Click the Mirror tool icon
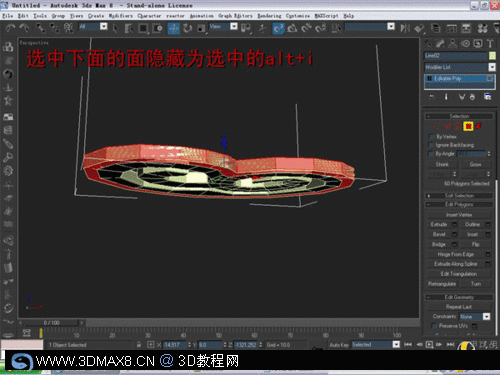The image size is (500, 375). coord(405,28)
